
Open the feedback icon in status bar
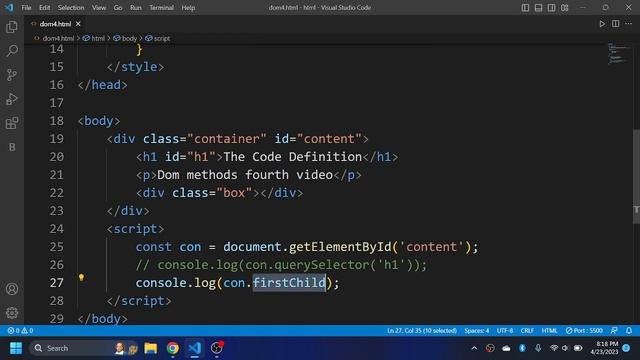[x=614, y=331]
